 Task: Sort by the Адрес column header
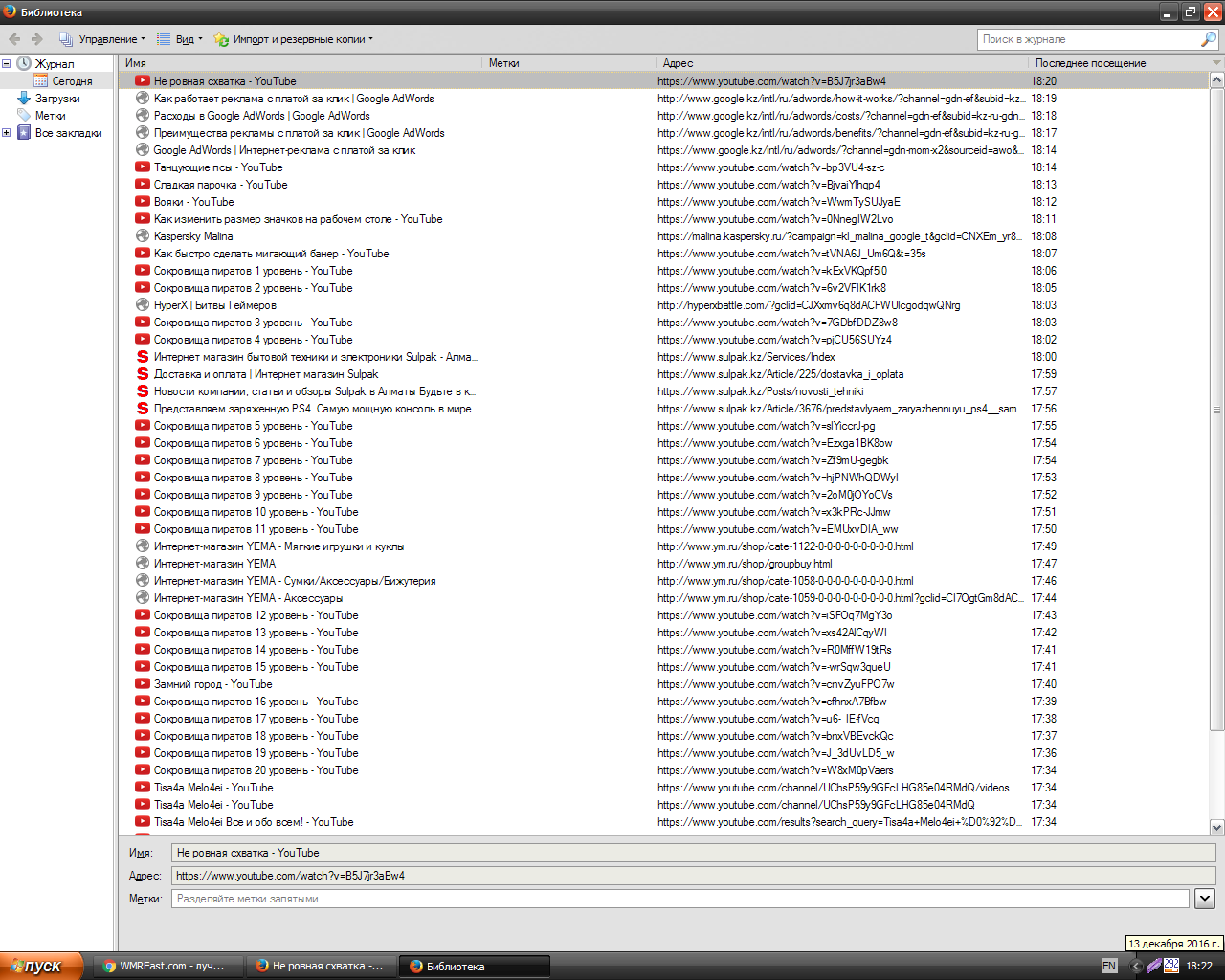point(843,63)
